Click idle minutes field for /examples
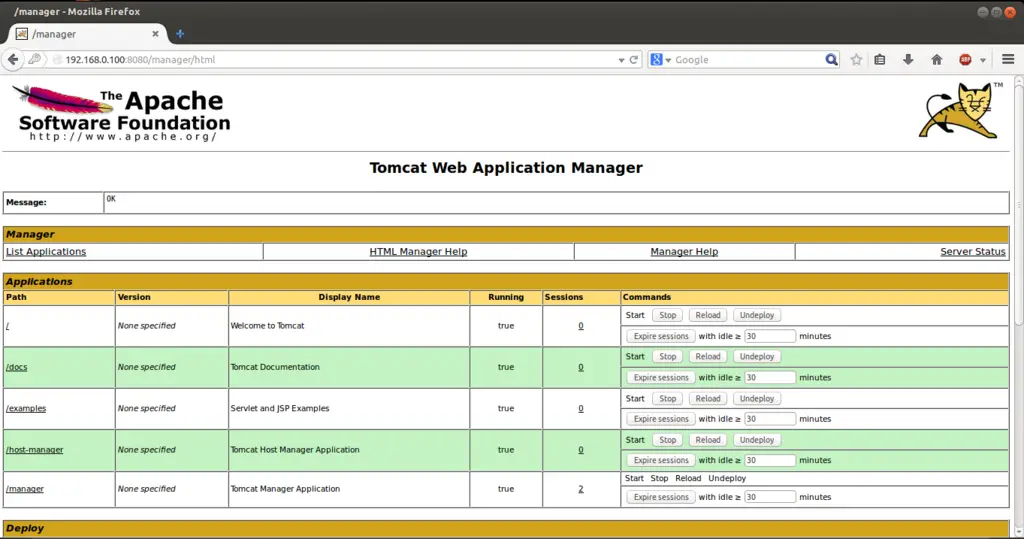 769,419
